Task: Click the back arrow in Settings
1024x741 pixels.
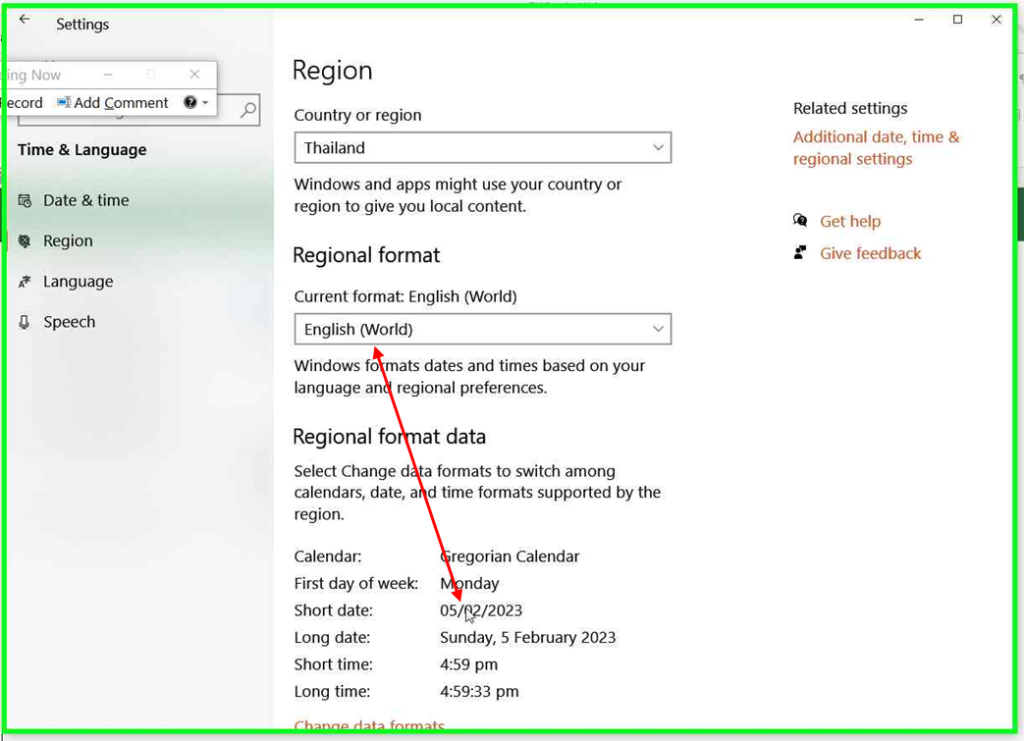Action: click(25, 20)
